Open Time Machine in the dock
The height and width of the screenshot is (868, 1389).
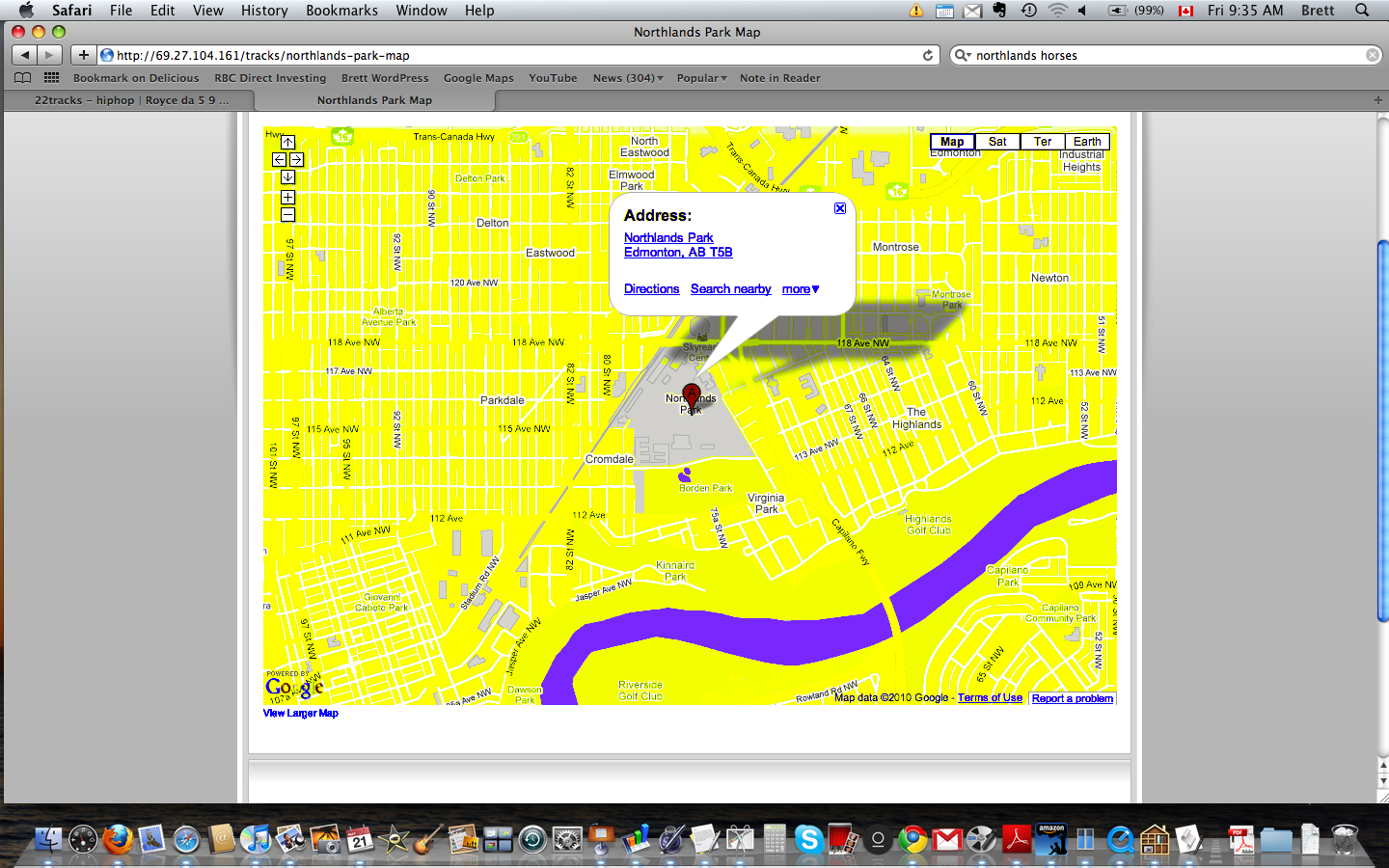pyautogui.click(x=532, y=839)
